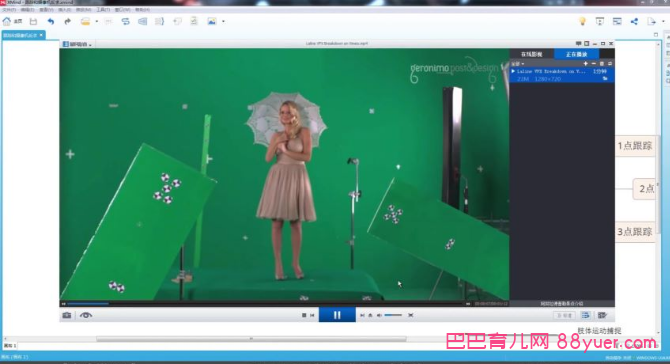Screen dimensions: 670x364
Task: Open the 编辑 (Edit) menu
Action: (27, 9)
